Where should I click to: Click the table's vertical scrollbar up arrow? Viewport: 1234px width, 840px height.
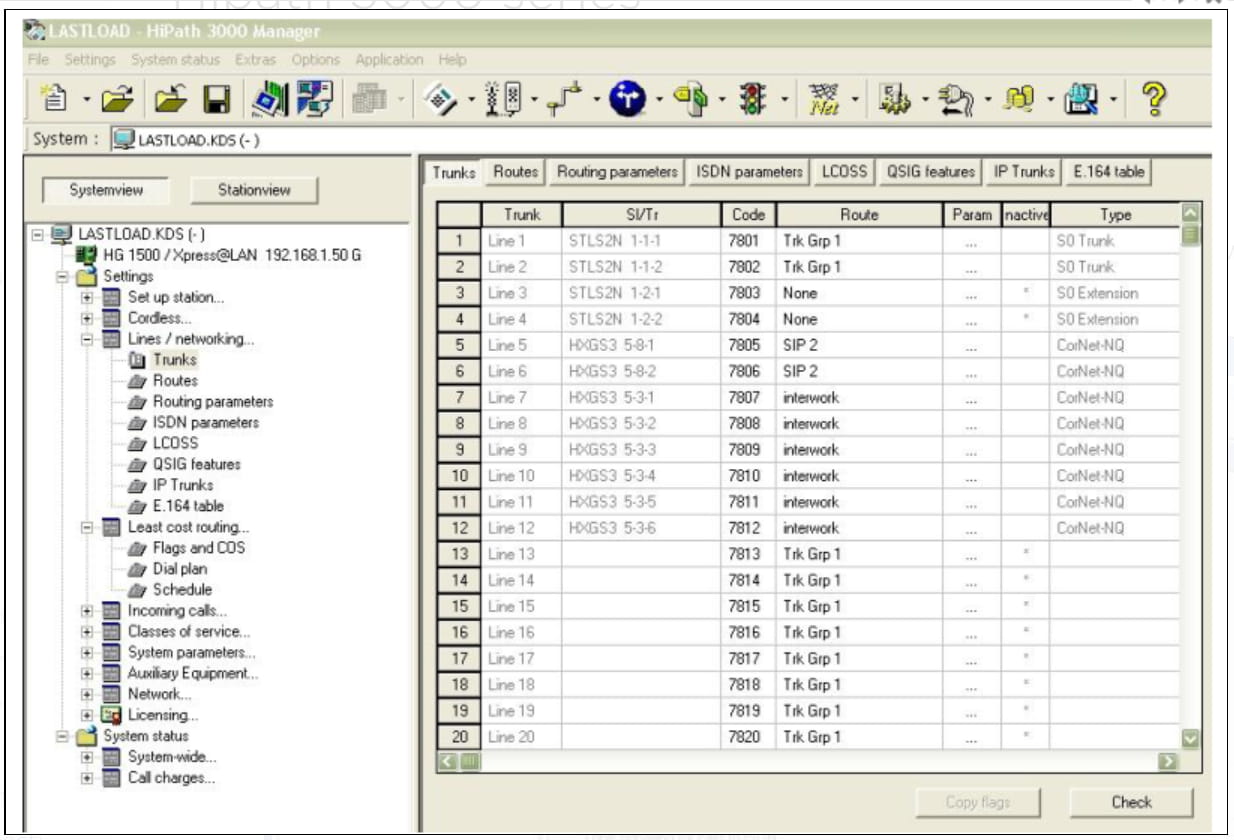1189,211
